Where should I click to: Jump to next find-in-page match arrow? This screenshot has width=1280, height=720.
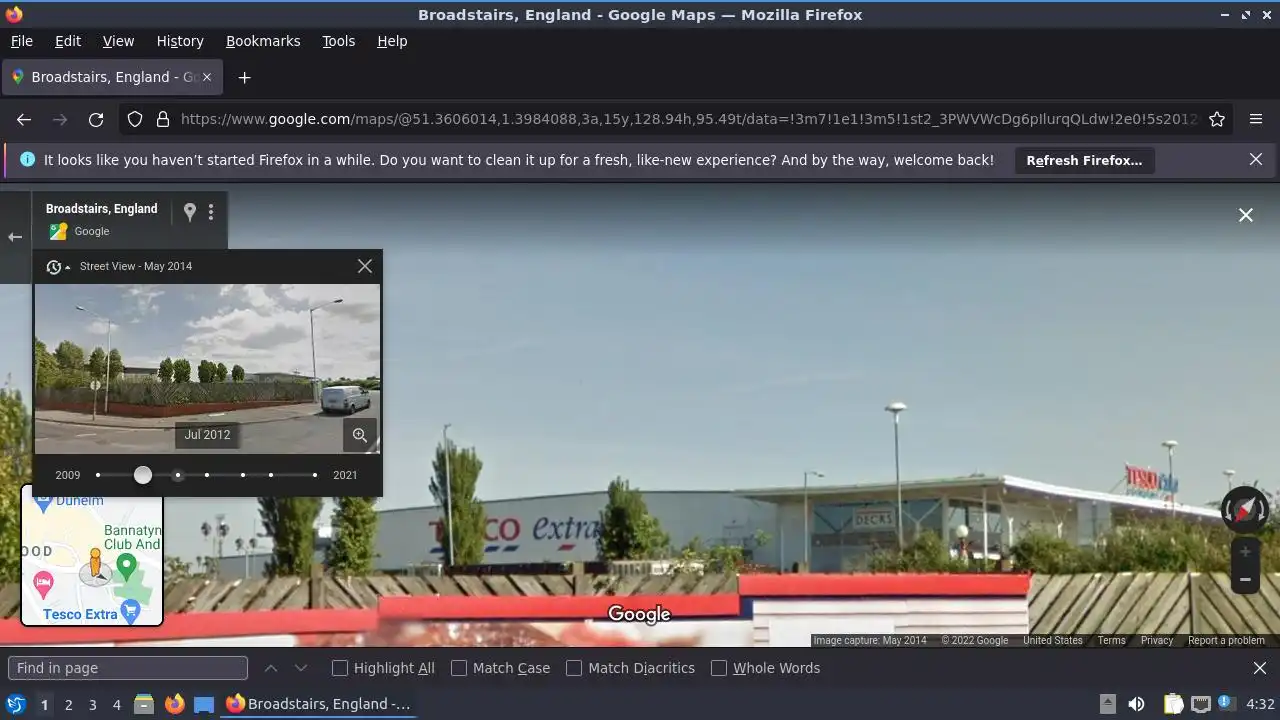(301, 668)
